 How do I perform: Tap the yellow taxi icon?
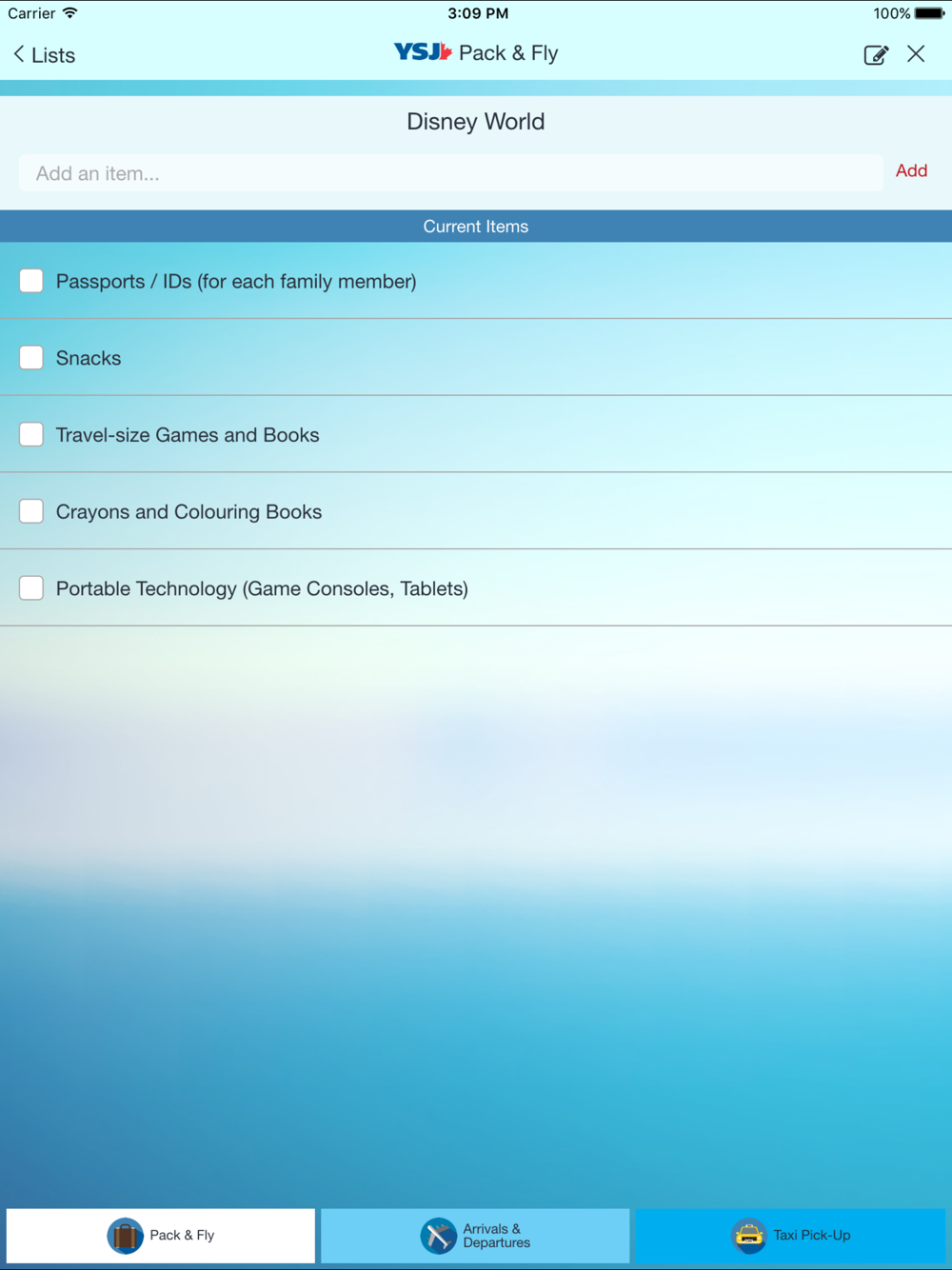click(749, 1236)
